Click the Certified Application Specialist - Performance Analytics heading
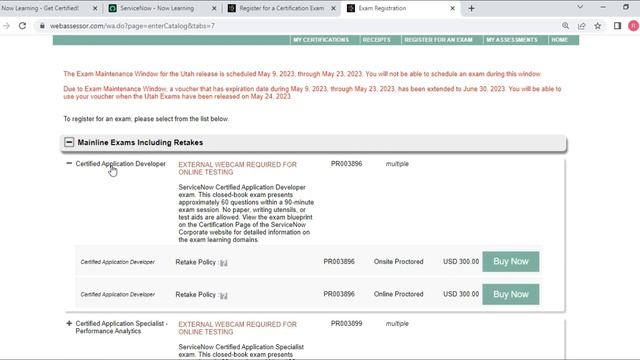This screenshot has width=640, height=360. (x=122, y=327)
